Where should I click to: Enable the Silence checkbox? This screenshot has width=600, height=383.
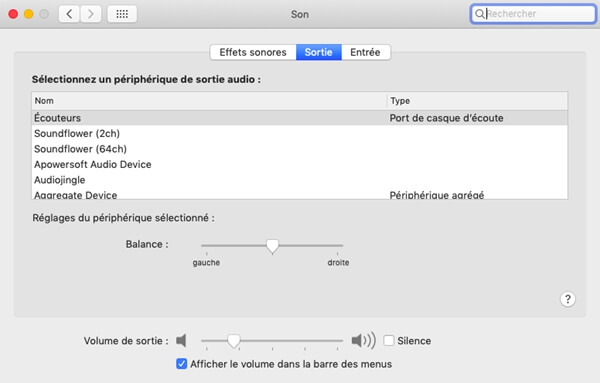point(389,340)
